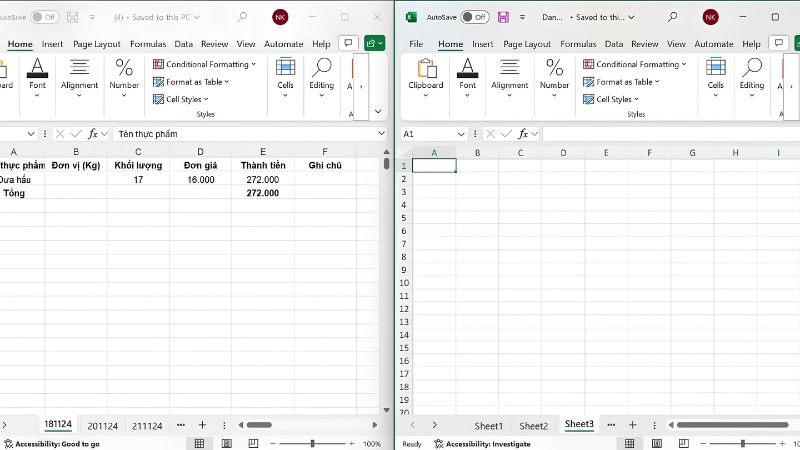Click Enter checkmark in left formula bar
Screen dimensions: 800x450
pos(76,134)
